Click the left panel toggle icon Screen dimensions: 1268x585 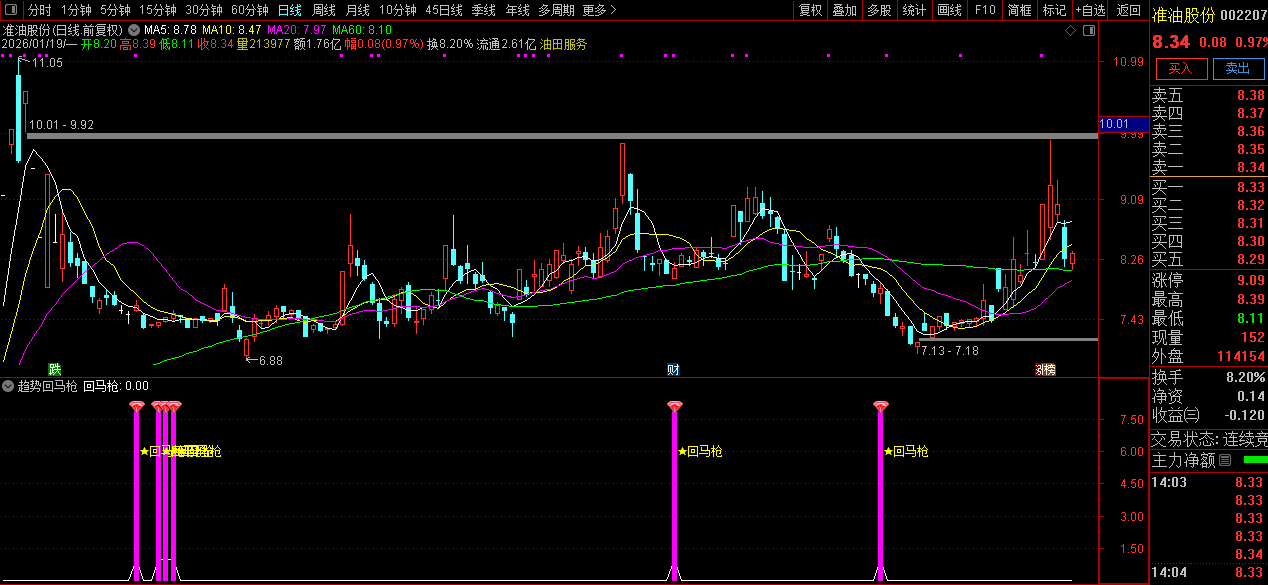click(x=12, y=10)
